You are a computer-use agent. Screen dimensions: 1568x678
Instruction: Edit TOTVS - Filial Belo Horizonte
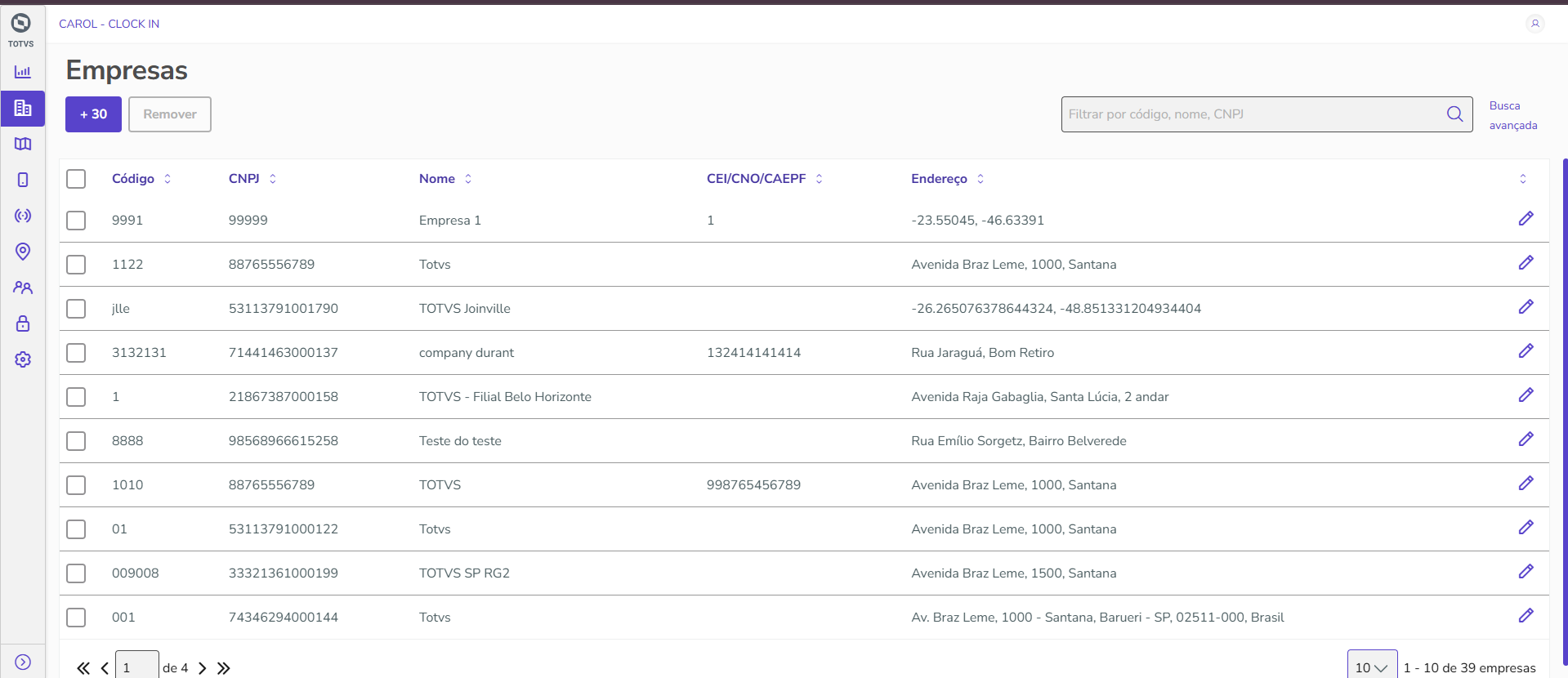click(1526, 395)
